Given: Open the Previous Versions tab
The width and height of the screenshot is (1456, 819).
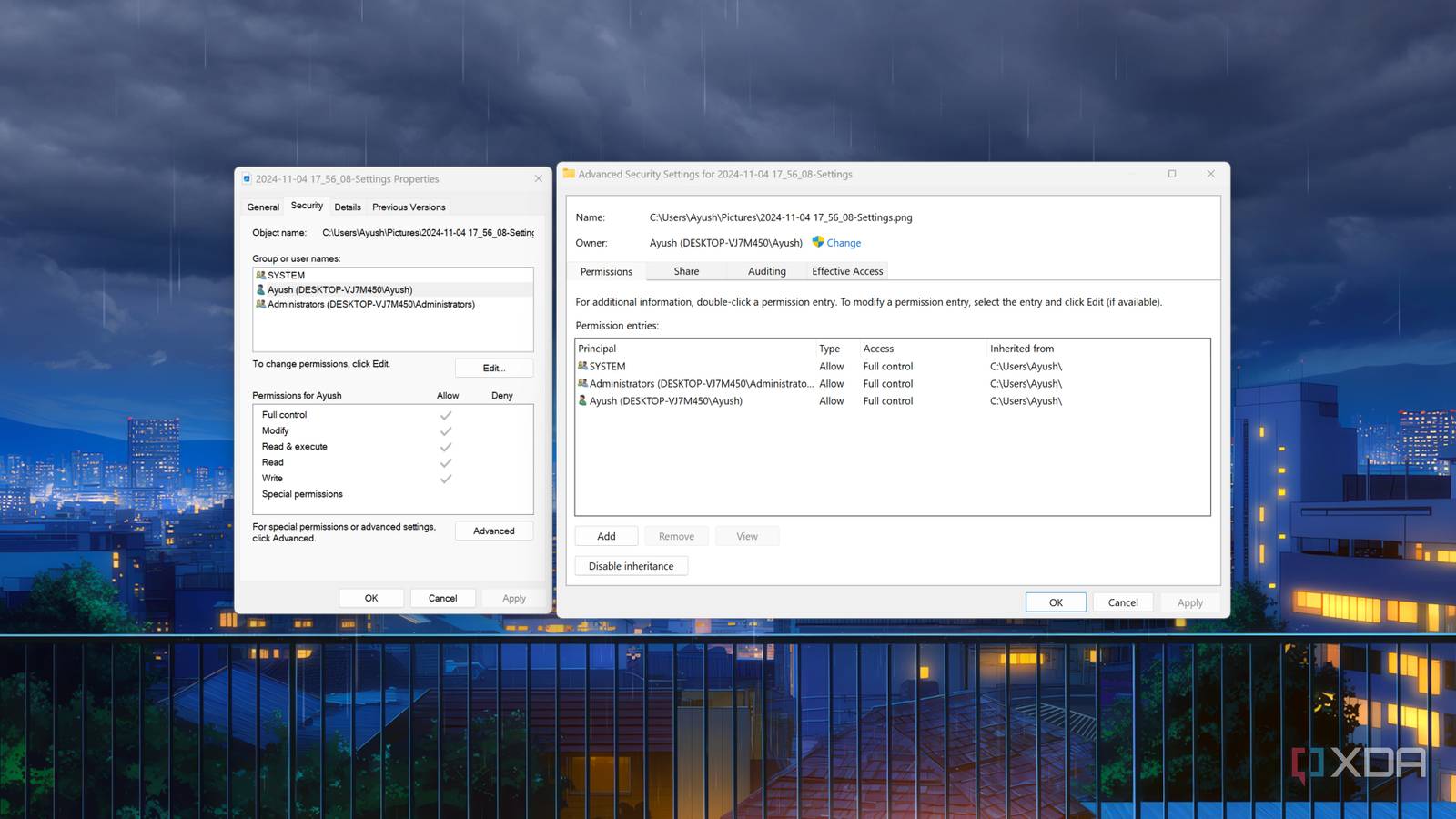Looking at the screenshot, I should (x=409, y=207).
